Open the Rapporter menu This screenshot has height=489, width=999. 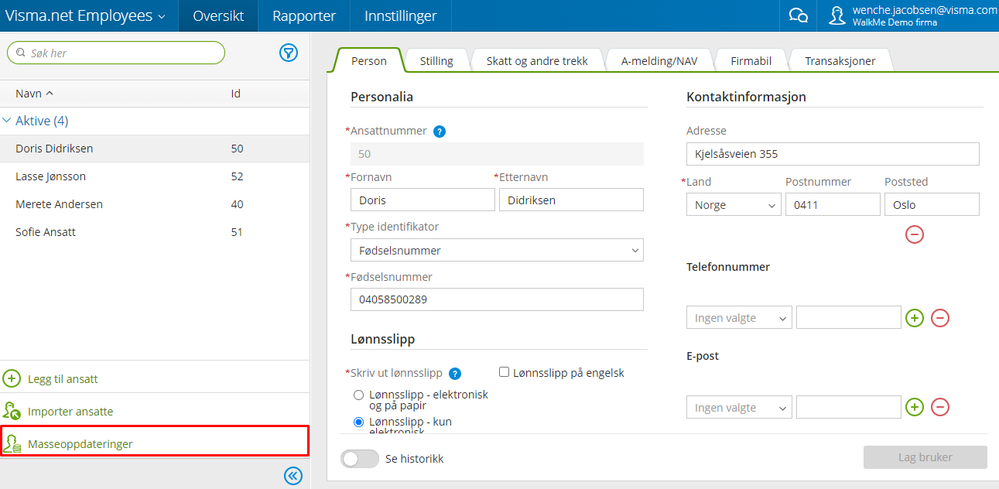click(x=304, y=16)
